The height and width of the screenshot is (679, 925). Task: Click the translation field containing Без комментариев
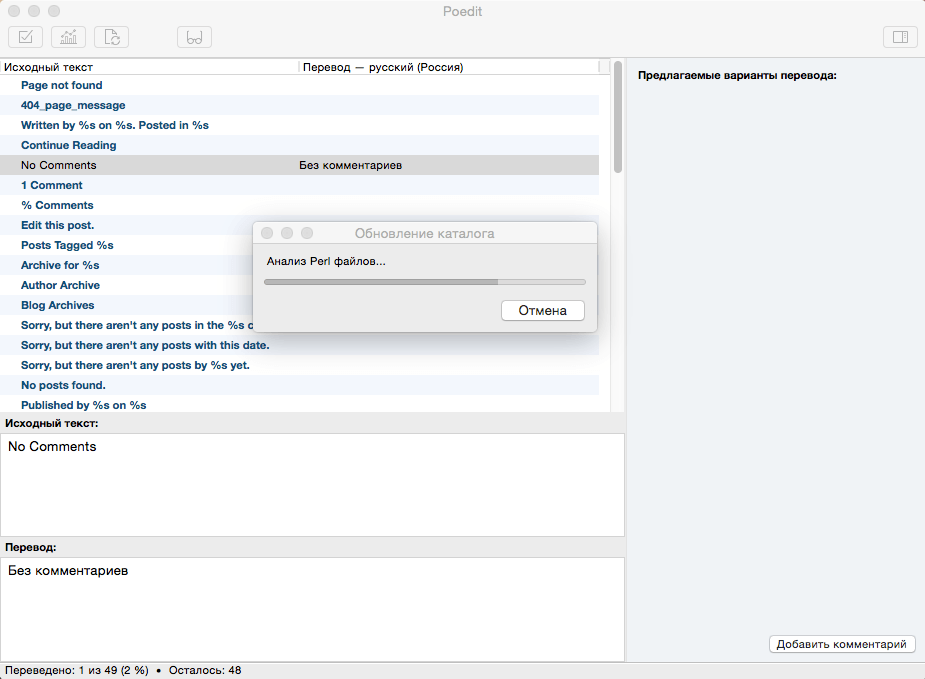[x=312, y=609]
